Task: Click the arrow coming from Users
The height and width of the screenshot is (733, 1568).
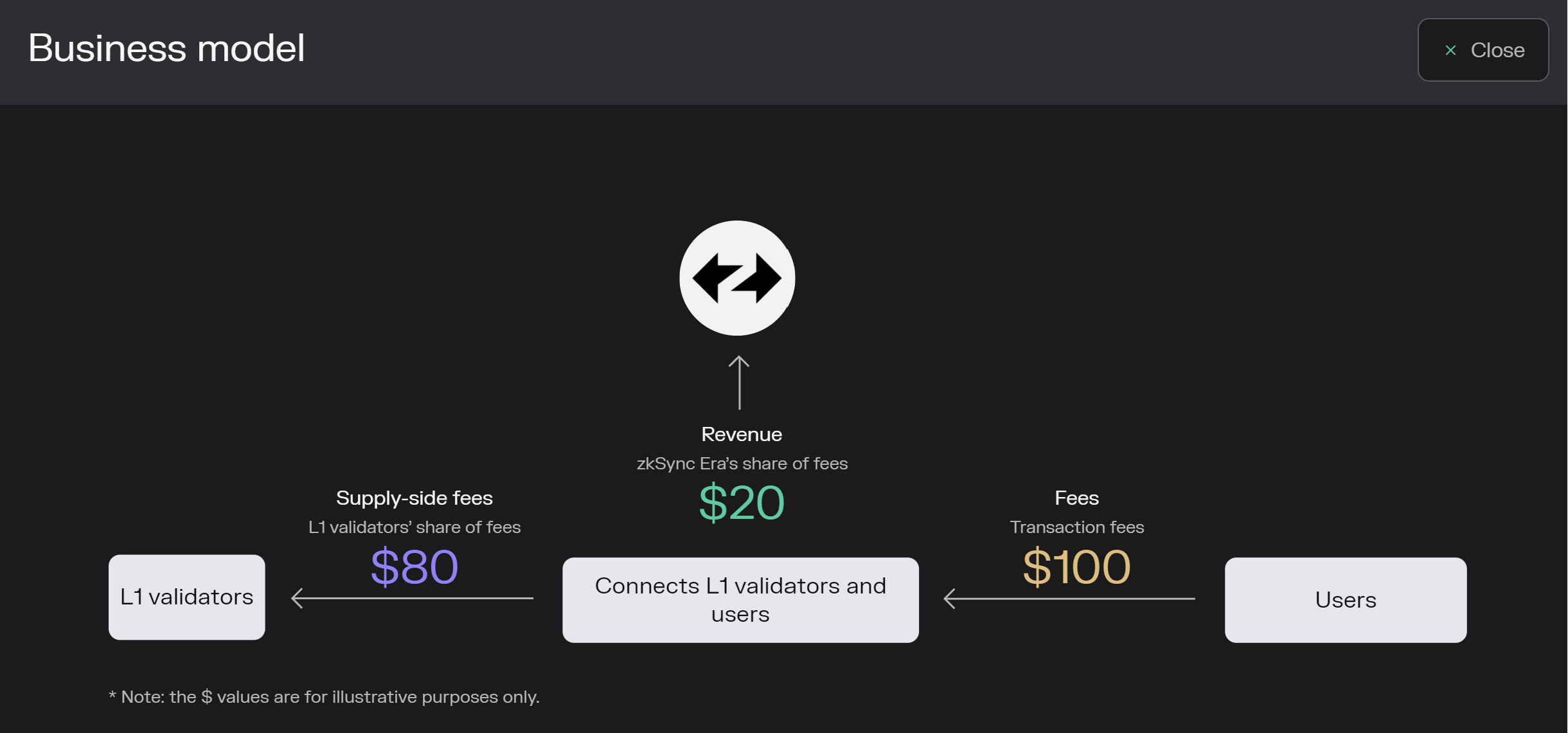Action: tap(1069, 598)
